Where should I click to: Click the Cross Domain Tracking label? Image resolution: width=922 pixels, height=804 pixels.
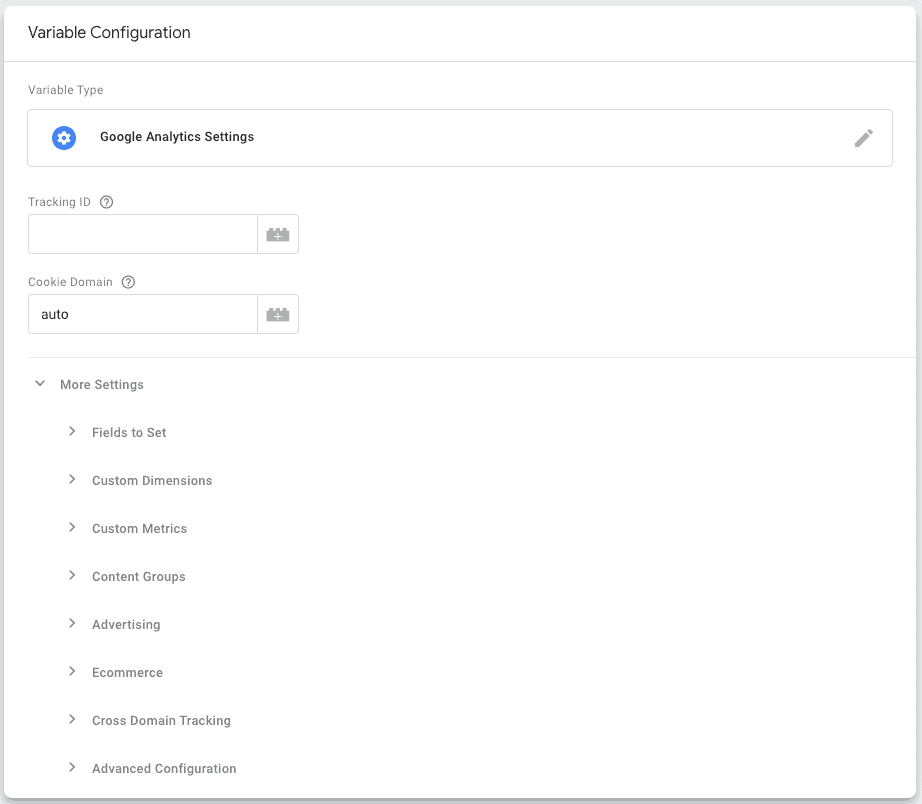(x=162, y=721)
